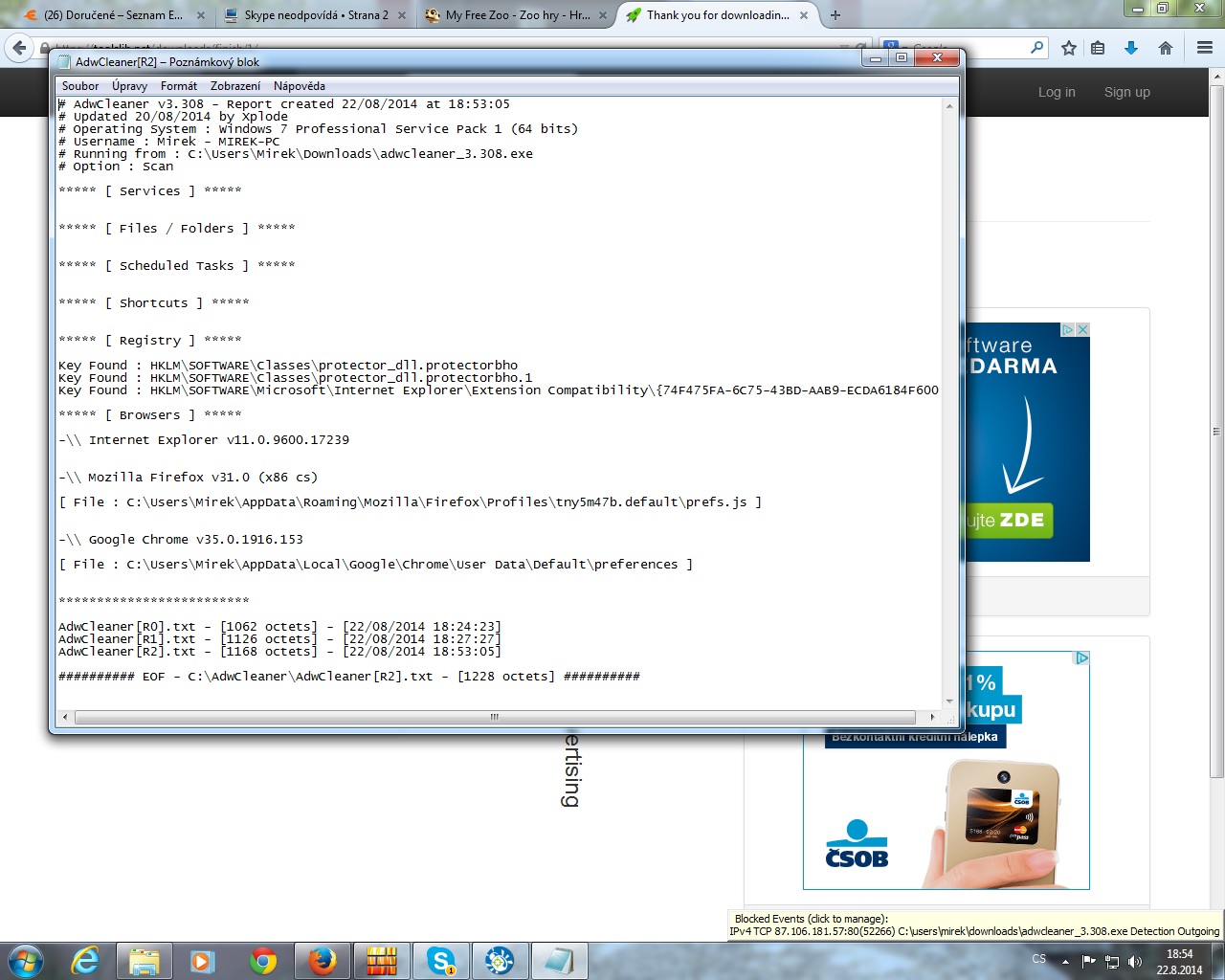Click the 'Mozilla Firefox v31.0 (x86 cs)' line
The width and height of the screenshot is (1225, 980).
[x=188, y=478]
